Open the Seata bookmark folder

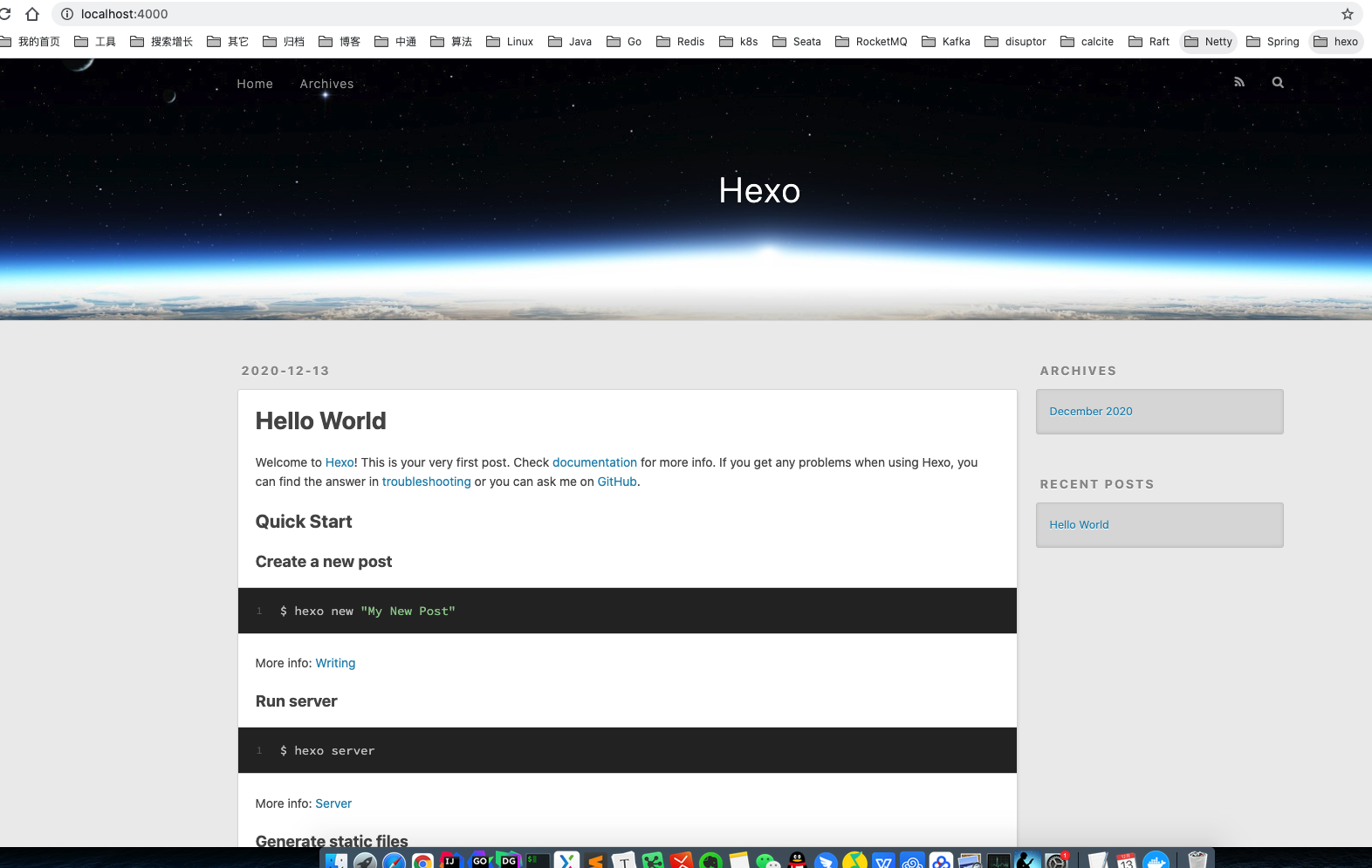pos(797,41)
